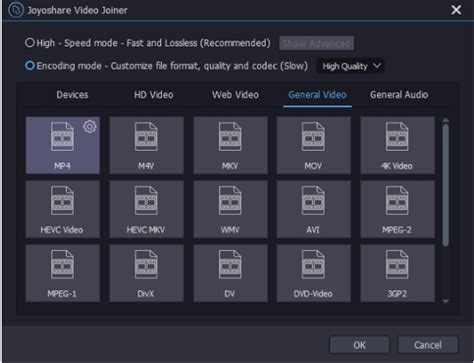The image size is (474, 363).
Task: Open the High Quality dropdown
Action: pos(351,66)
